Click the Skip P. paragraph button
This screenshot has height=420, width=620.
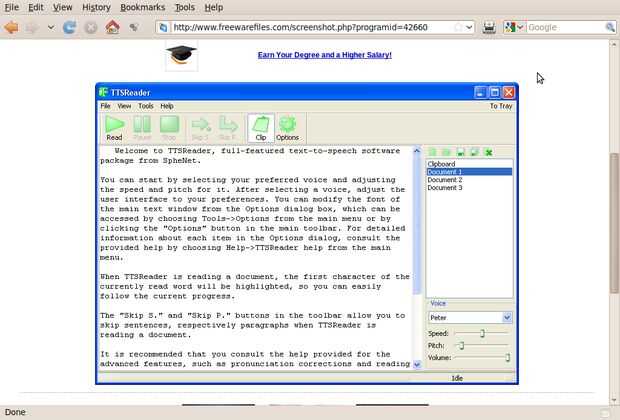coord(227,128)
